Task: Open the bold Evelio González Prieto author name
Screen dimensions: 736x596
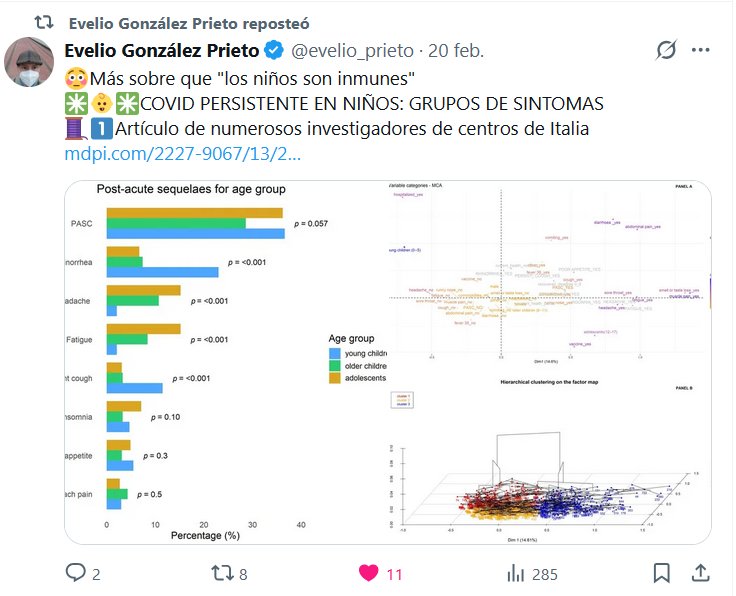Action: (160, 51)
